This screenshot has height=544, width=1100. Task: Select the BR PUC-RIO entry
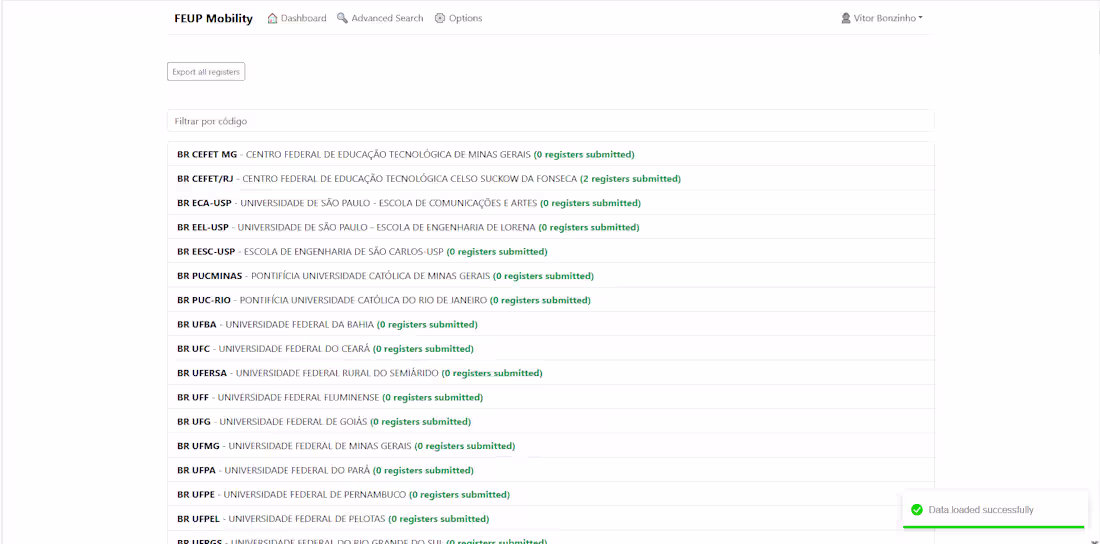pyautogui.click(x=551, y=300)
